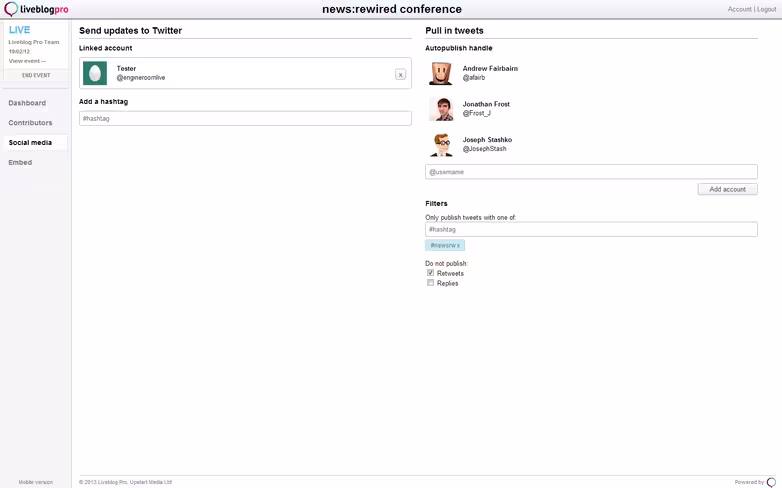This screenshot has height=488, width=782.
Task: Focus the filter #hashtag input field
Action: pyautogui.click(x=591, y=229)
